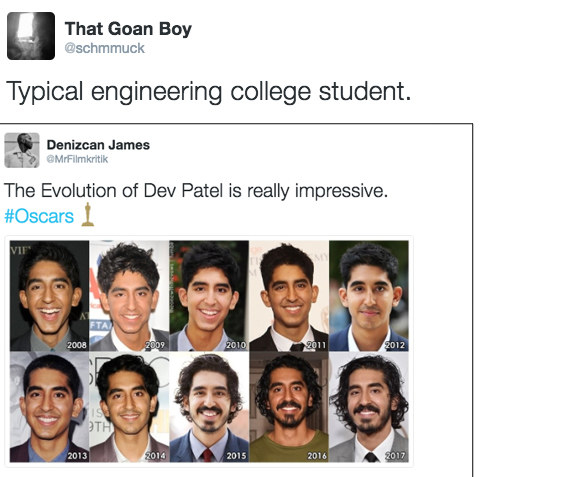Open the 2013 photo in the collage

point(49,407)
